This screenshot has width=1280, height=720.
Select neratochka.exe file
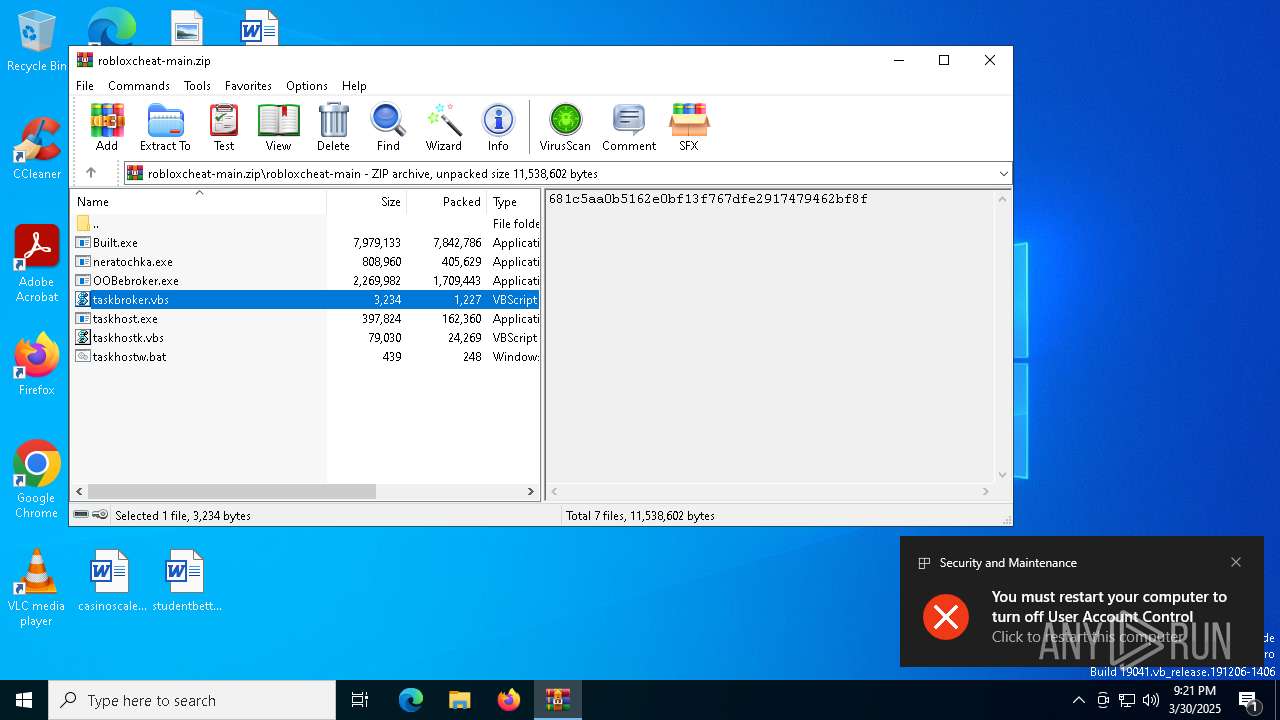tap(305, 262)
